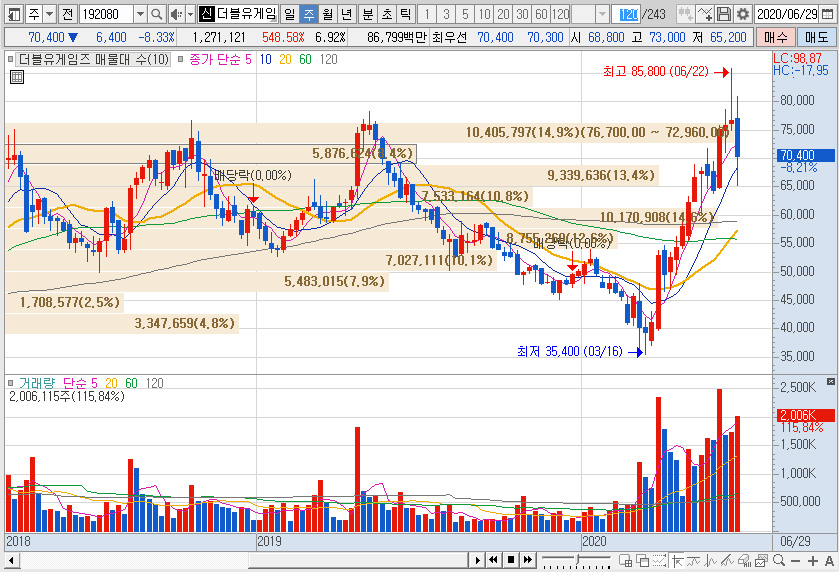Click the 매도 sell button

(x=816, y=37)
